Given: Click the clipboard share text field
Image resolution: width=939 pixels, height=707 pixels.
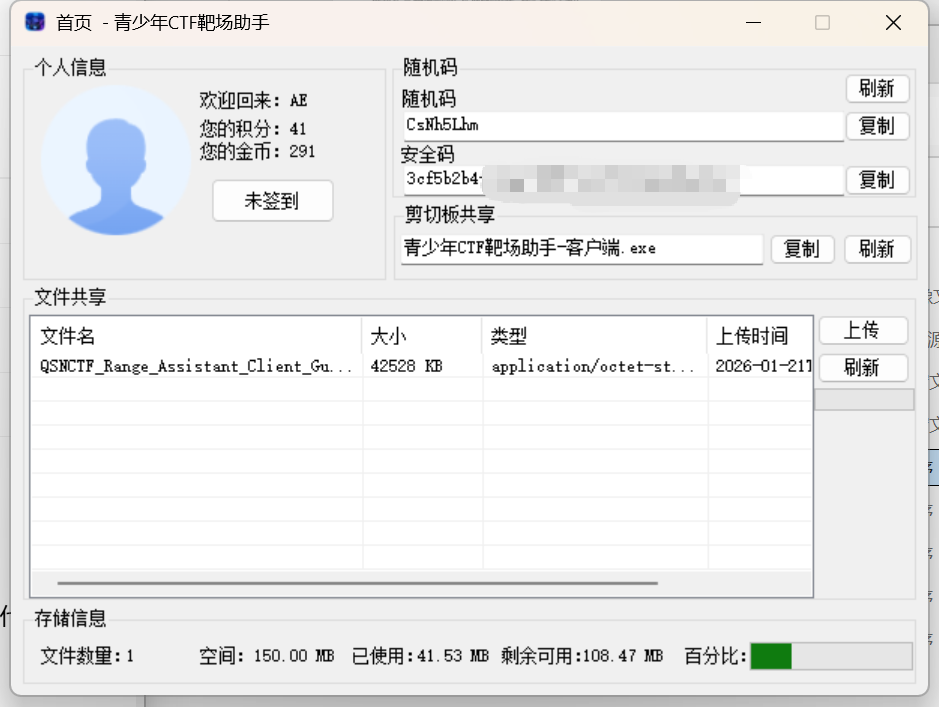Looking at the screenshot, I should click(x=580, y=249).
